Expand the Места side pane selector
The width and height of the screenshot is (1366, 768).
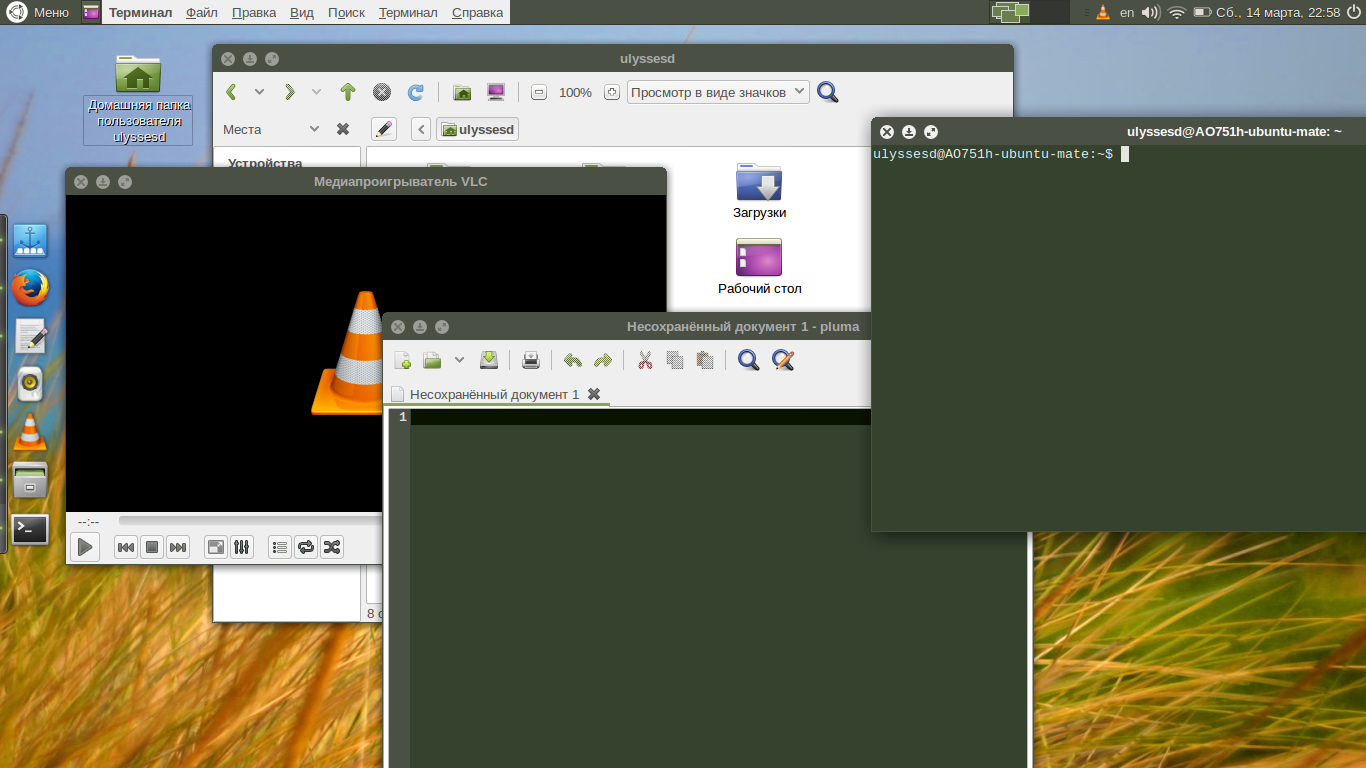coord(314,129)
